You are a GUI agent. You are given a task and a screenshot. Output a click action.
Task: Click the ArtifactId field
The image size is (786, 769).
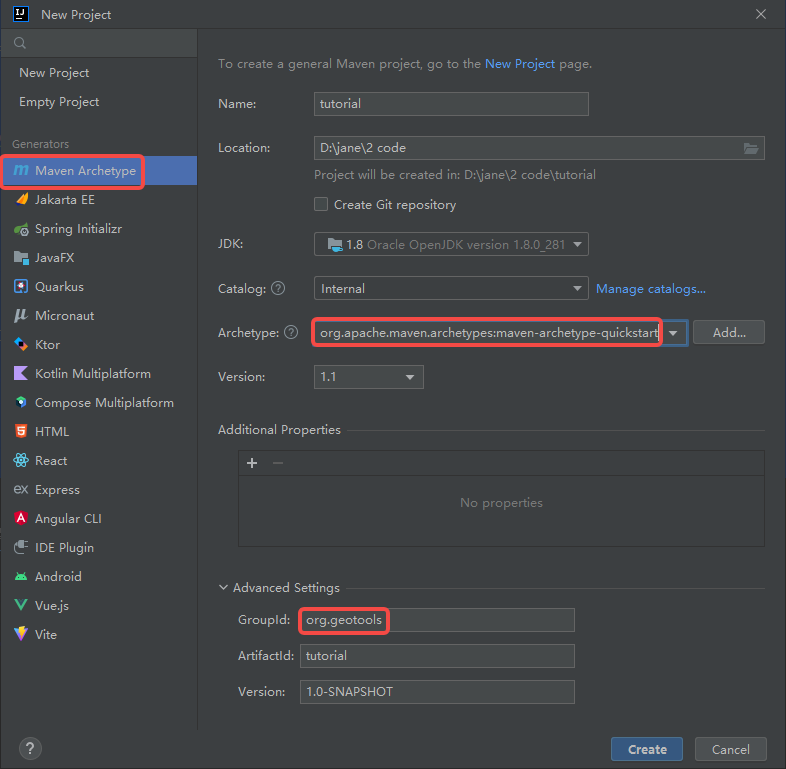[437, 656]
